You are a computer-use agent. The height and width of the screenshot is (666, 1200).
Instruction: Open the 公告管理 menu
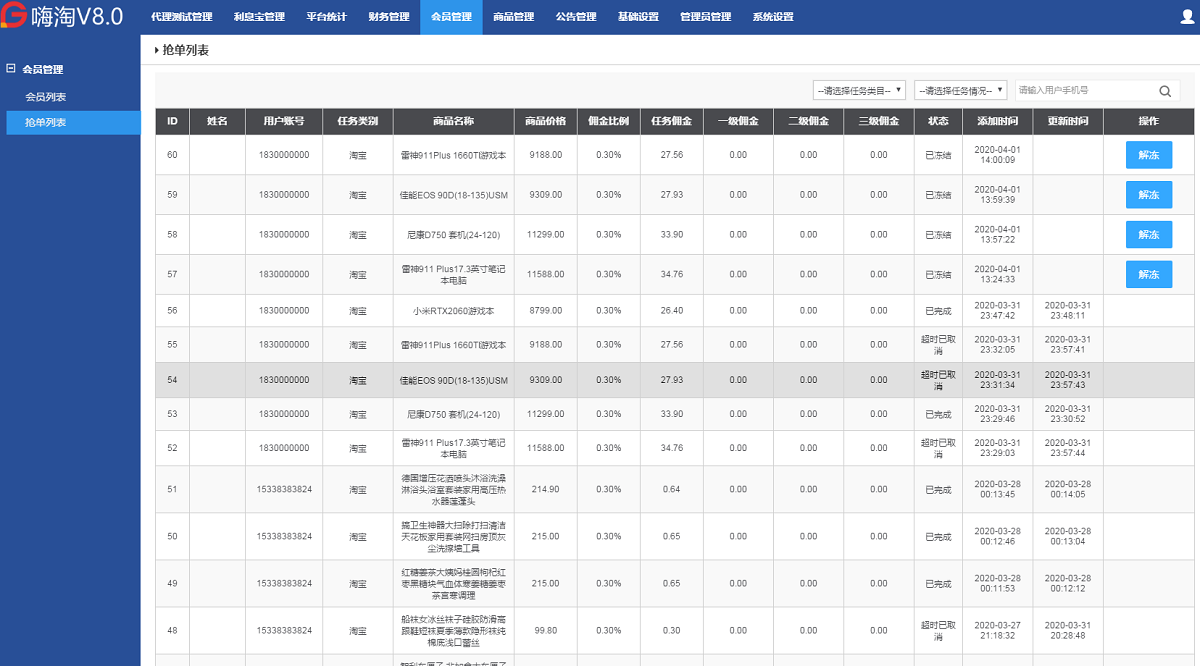[576, 16]
